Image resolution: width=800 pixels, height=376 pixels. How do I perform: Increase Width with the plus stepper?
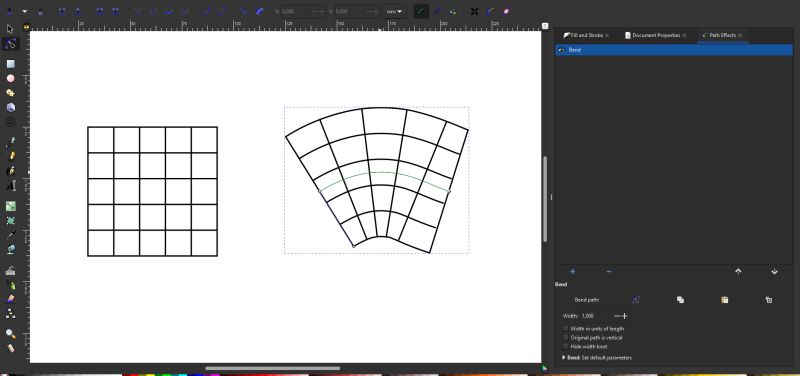[x=624, y=316]
